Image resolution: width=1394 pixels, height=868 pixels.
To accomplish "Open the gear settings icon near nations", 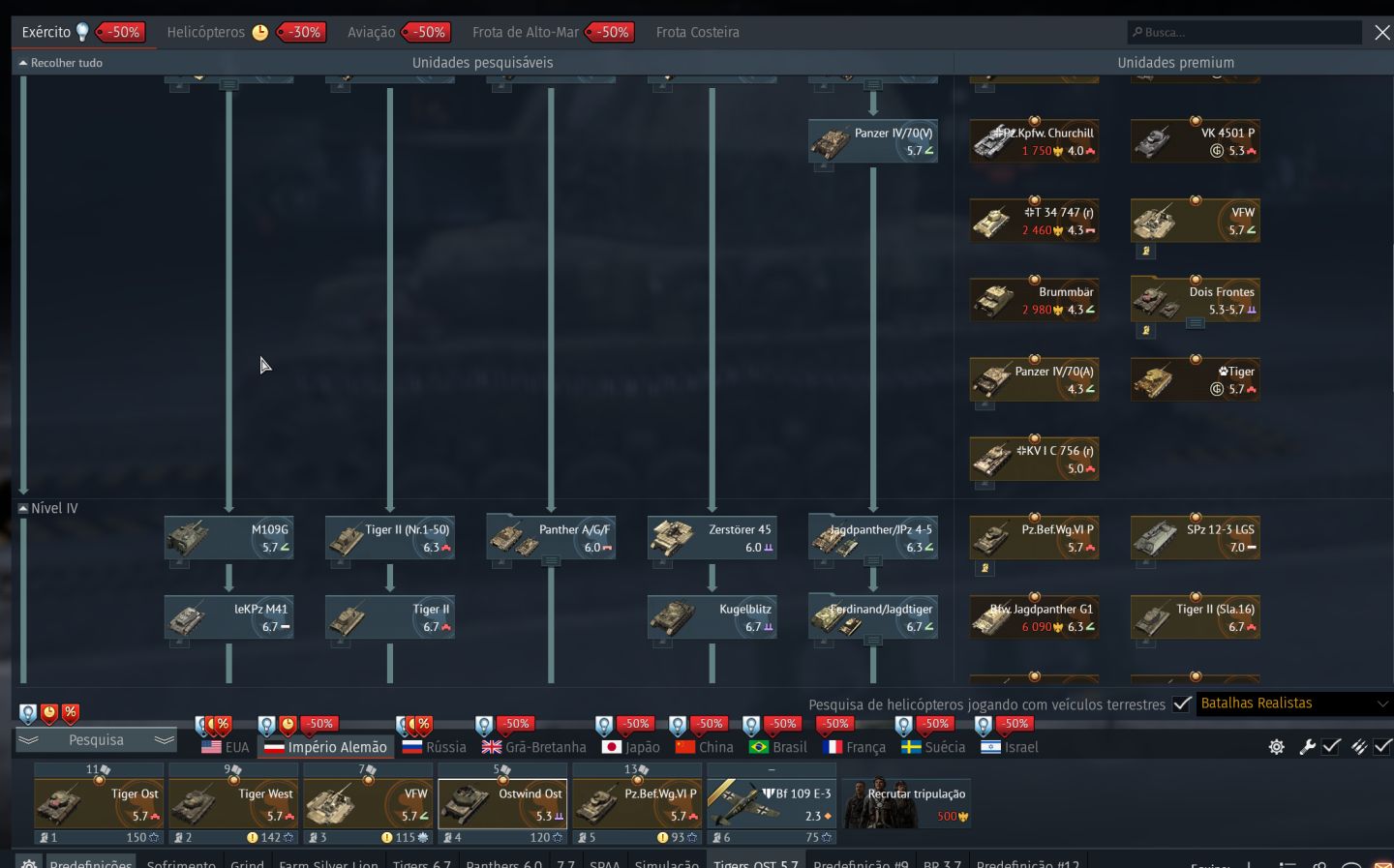I will coord(1277,746).
